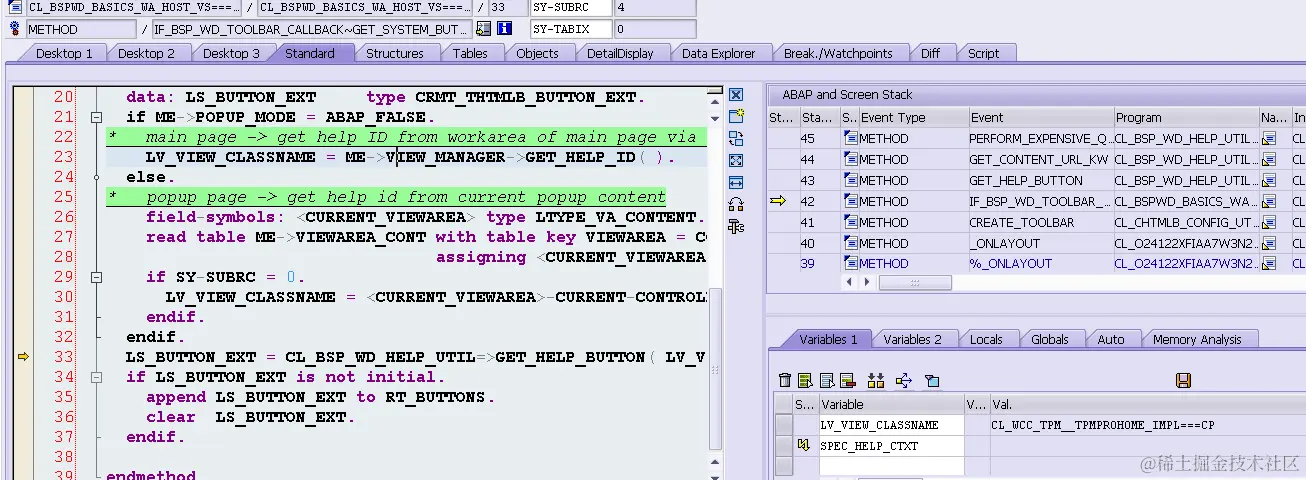
Task: Click the yellow blocks icon in Variables toolbar
Action: pyautogui.click(x=876, y=380)
